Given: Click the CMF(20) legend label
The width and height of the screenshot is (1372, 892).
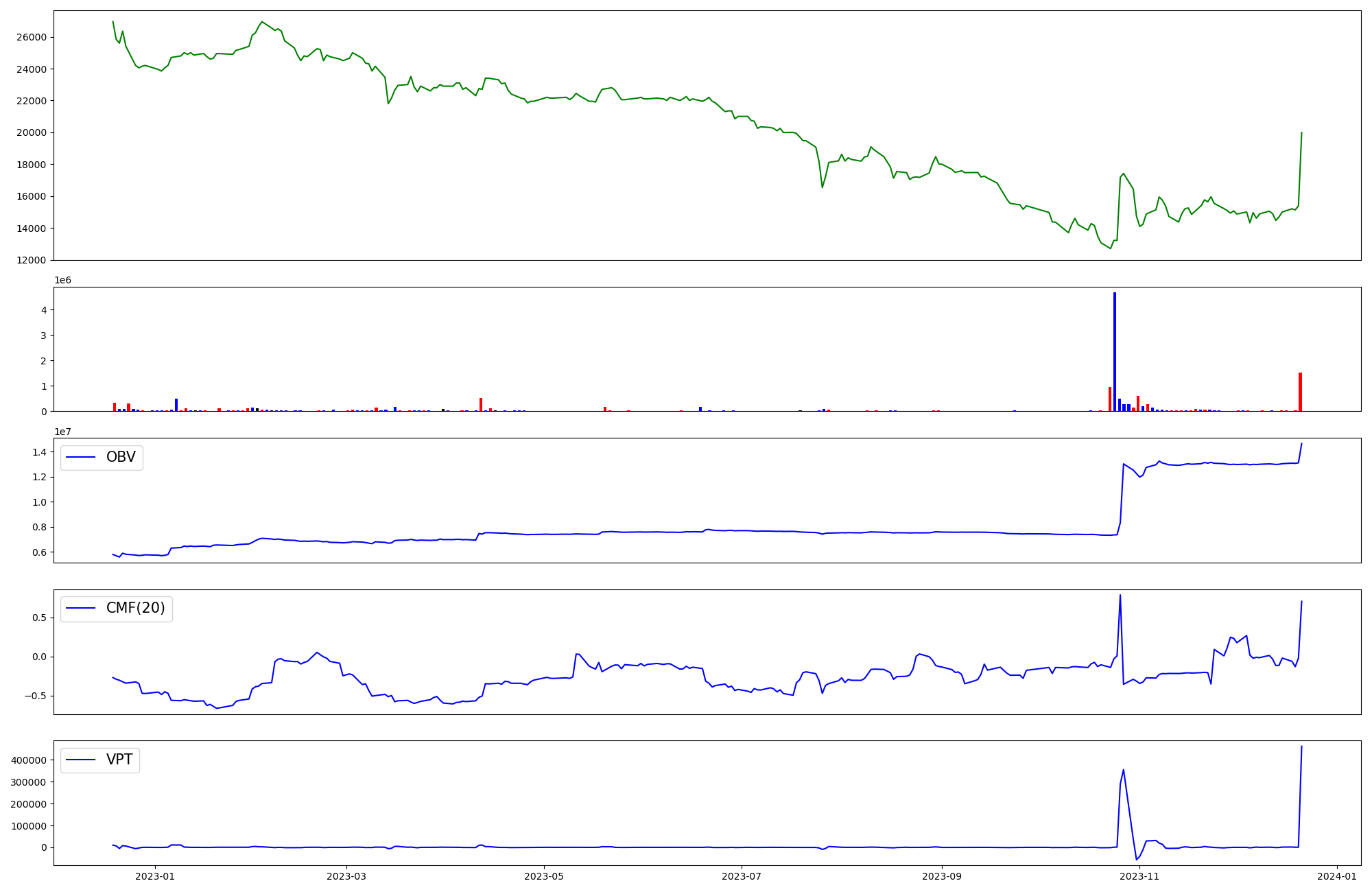Looking at the screenshot, I should pyautogui.click(x=135, y=608).
